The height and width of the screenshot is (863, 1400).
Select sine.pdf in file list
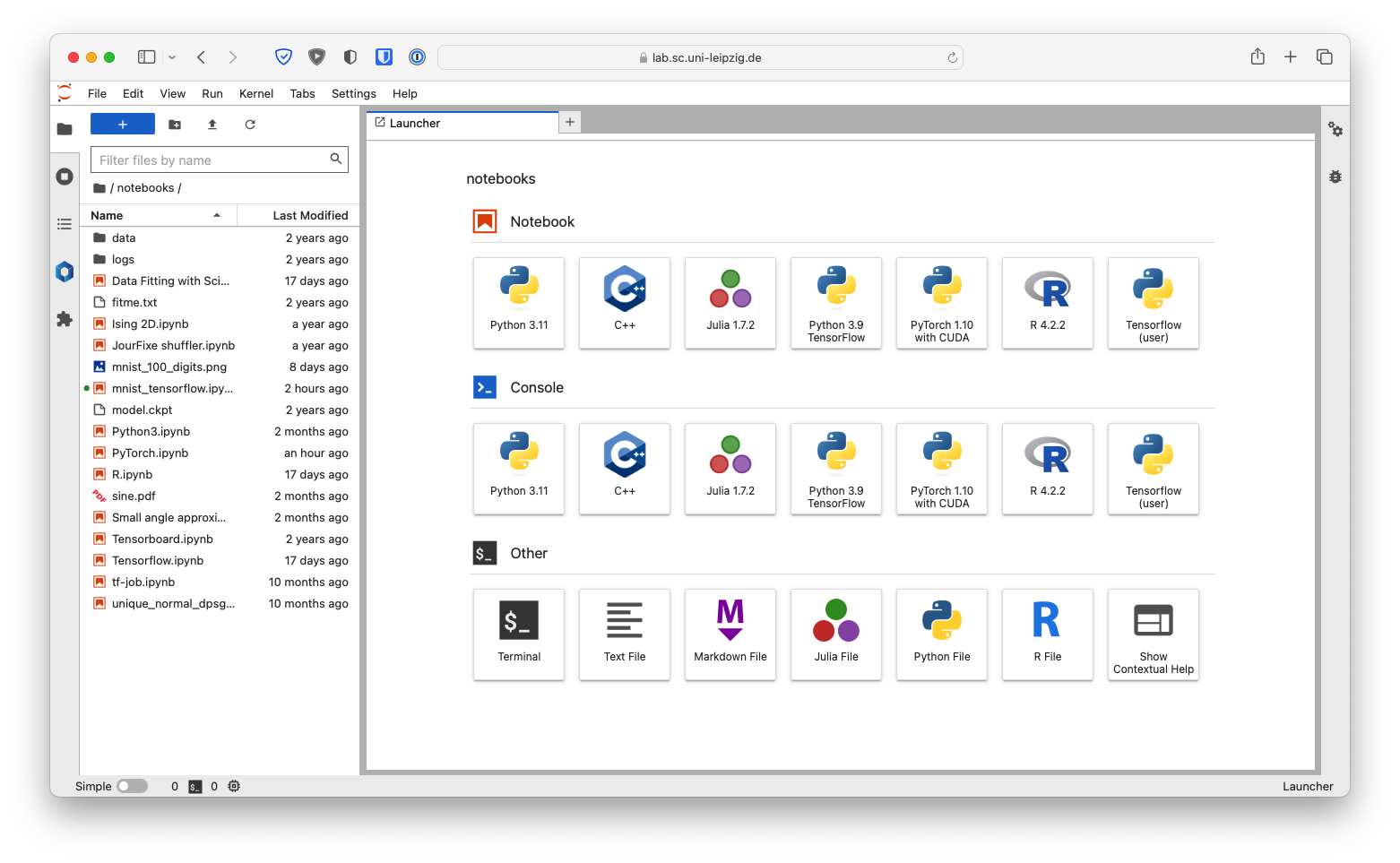[x=220, y=496]
